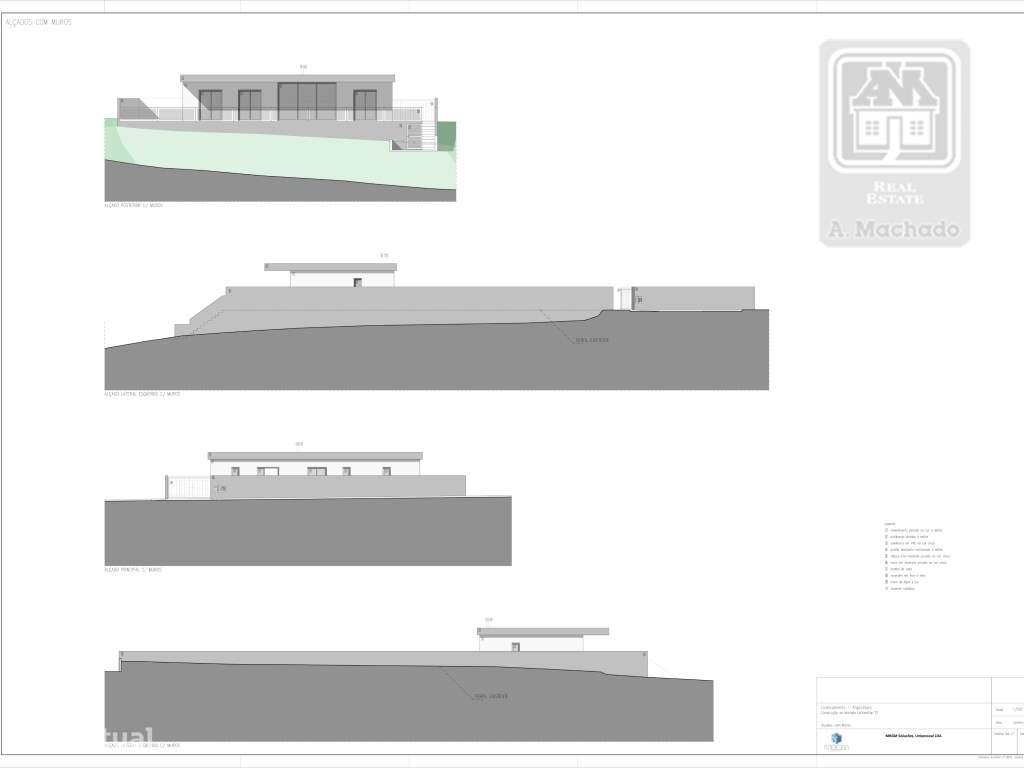1024x768 pixels.
Task: Select the 'ALÇADO LATERAL ESQUERDO C/ MUROS' caption
Action: point(142,394)
